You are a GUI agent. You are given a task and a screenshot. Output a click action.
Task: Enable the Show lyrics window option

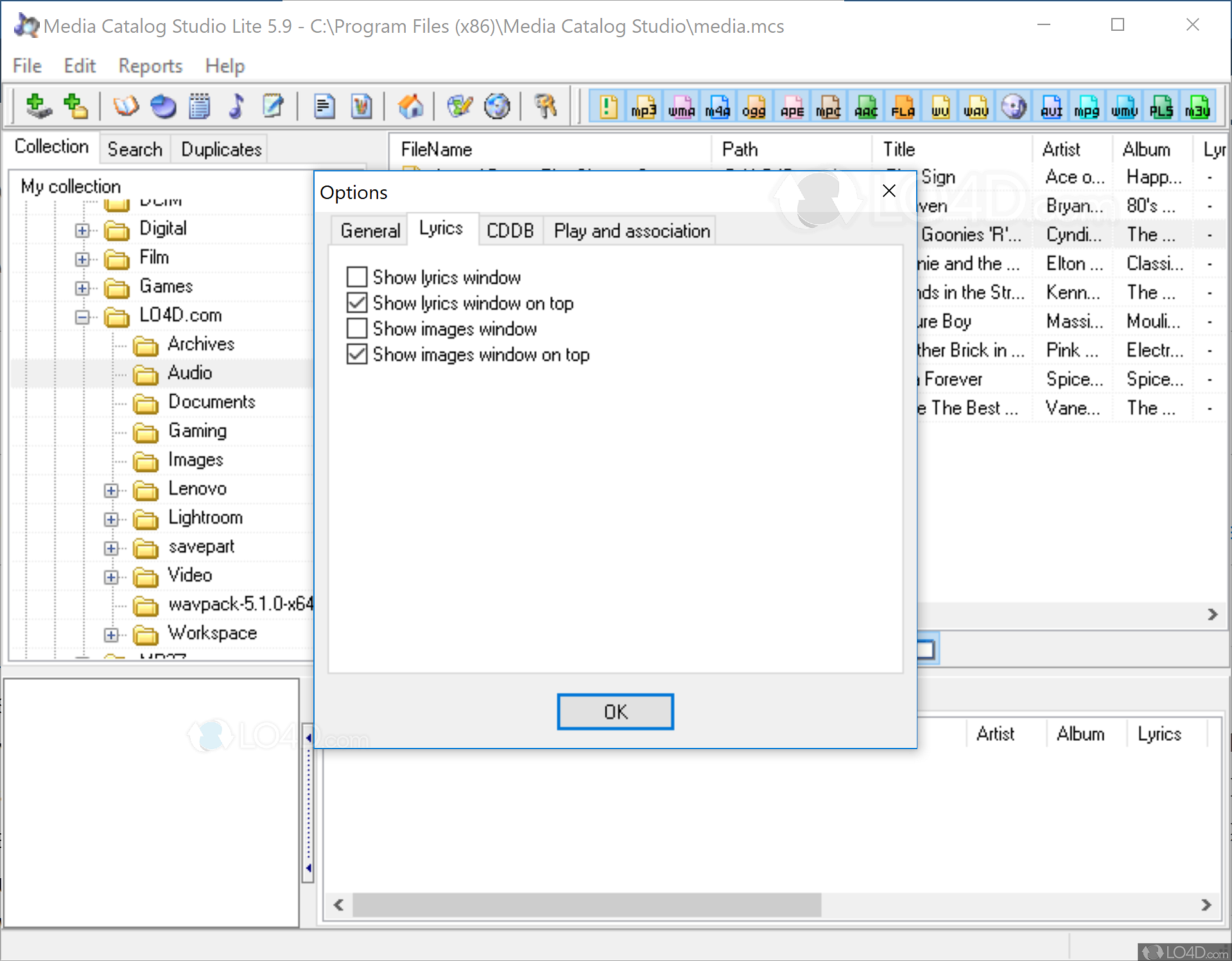pyautogui.click(x=358, y=277)
